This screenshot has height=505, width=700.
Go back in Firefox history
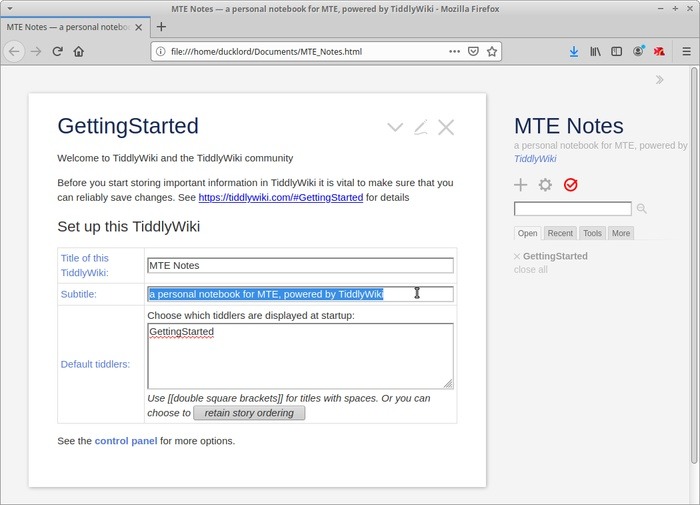pyautogui.click(x=14, y=52)
